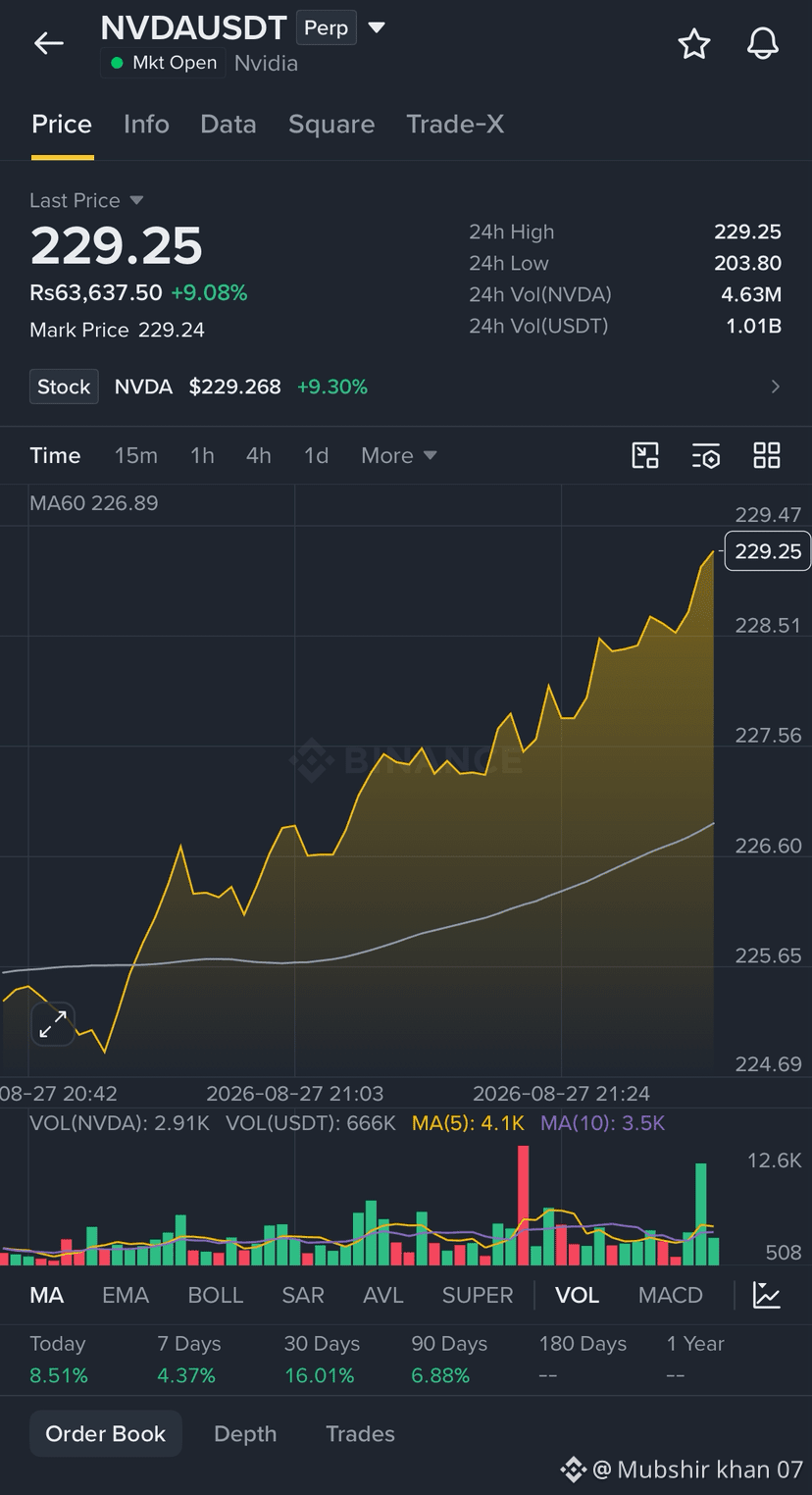This screenshot has width=812, height=1495.
Task: Expand the Last Price type dropdown
Action: (136, 200)
